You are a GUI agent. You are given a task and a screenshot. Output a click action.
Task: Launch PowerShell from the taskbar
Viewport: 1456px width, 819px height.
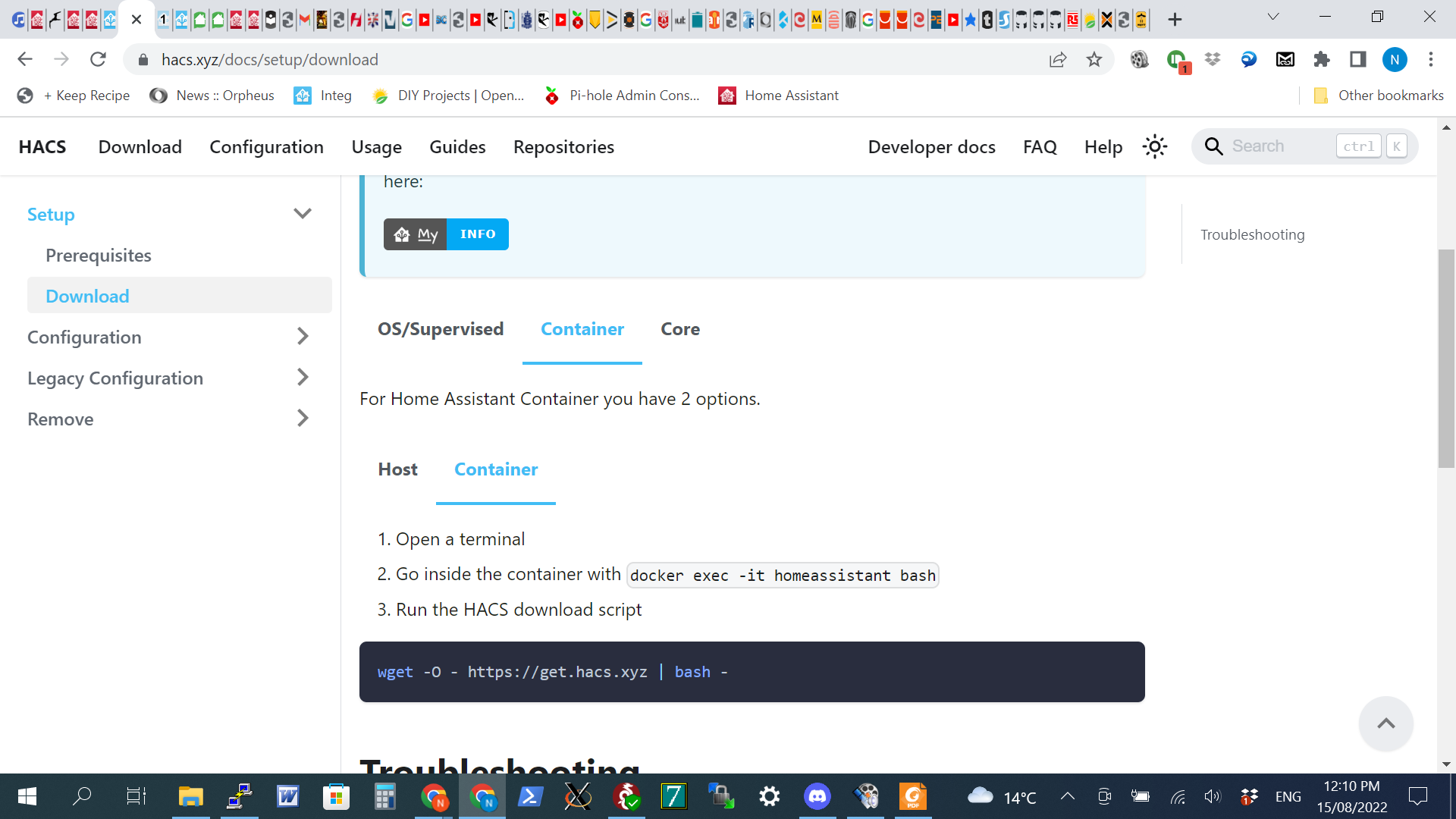point(530,796)
